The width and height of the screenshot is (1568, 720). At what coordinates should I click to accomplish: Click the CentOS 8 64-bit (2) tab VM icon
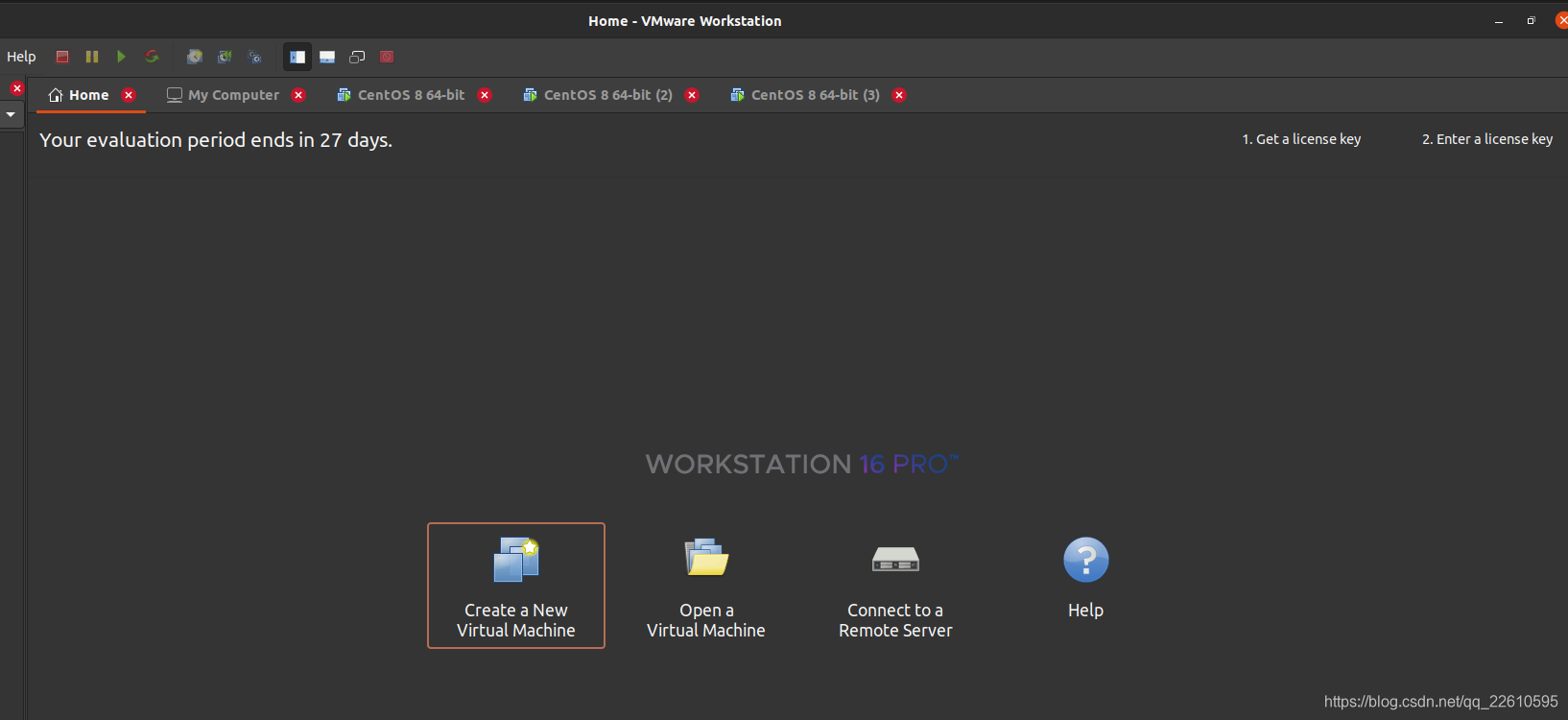click(530, 95)
